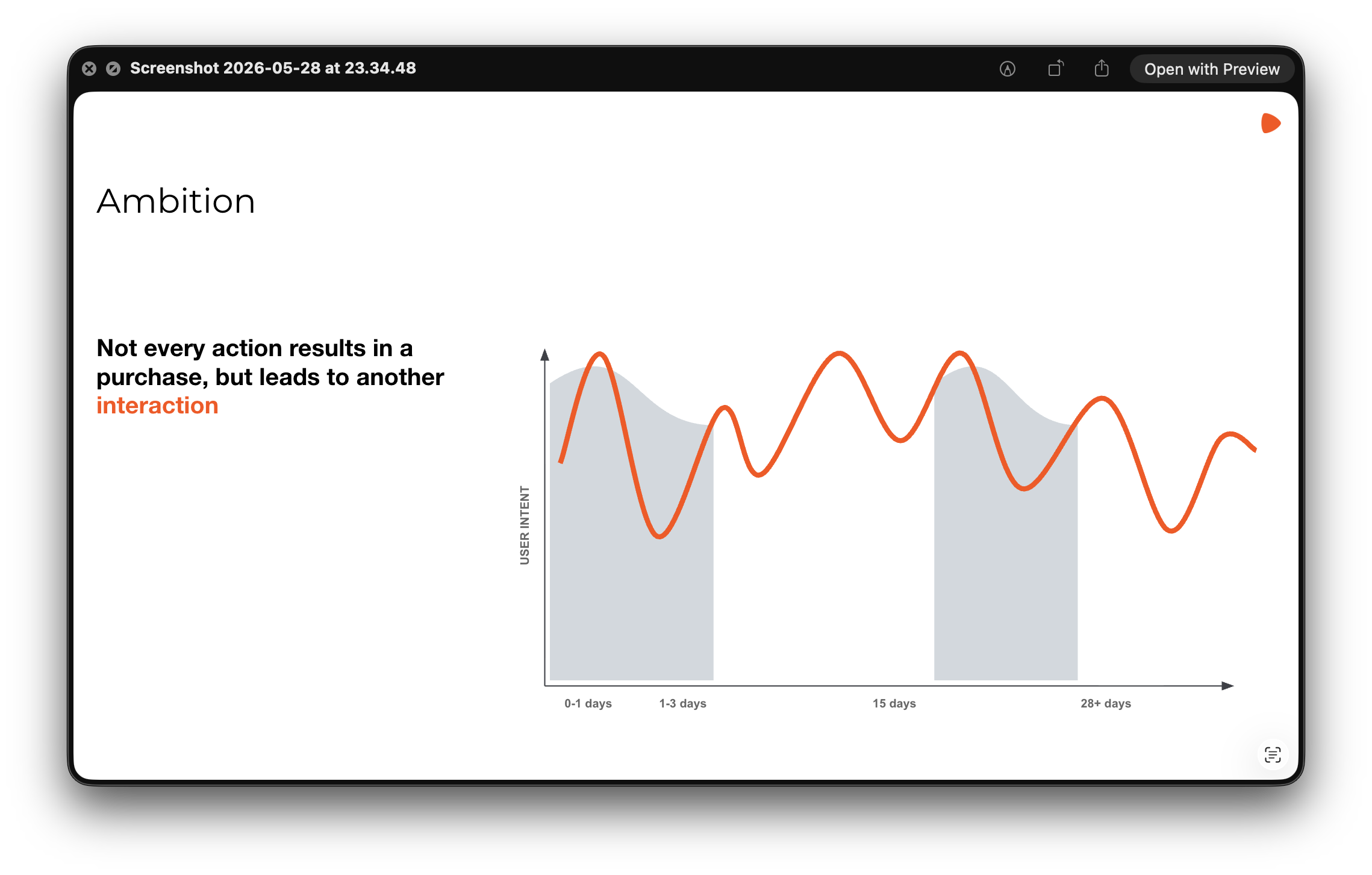Click the orange logo in slide corner
The image size is (1372, 875).
coord(1270,123)
